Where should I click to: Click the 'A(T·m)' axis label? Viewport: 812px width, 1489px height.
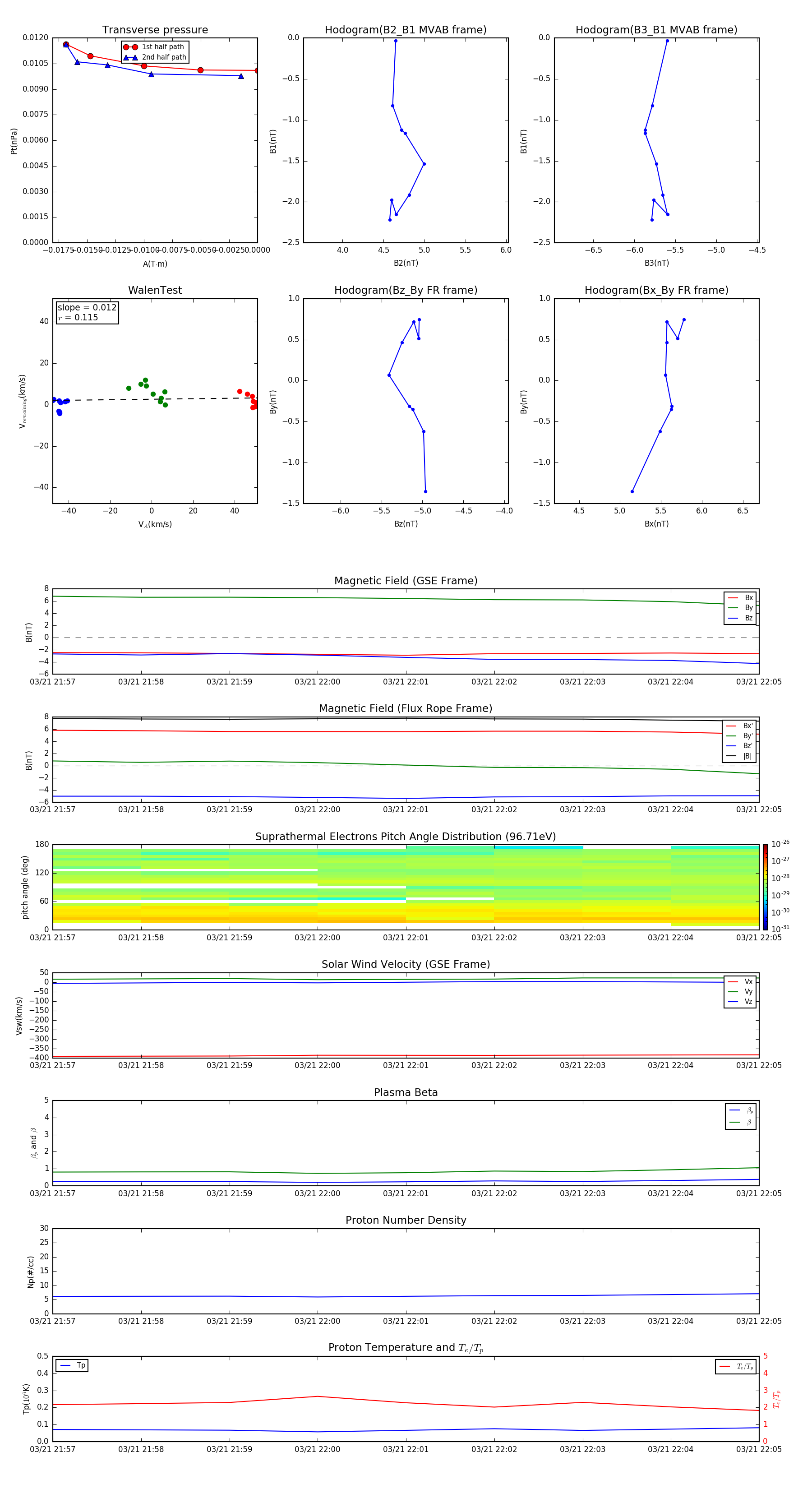155,264
